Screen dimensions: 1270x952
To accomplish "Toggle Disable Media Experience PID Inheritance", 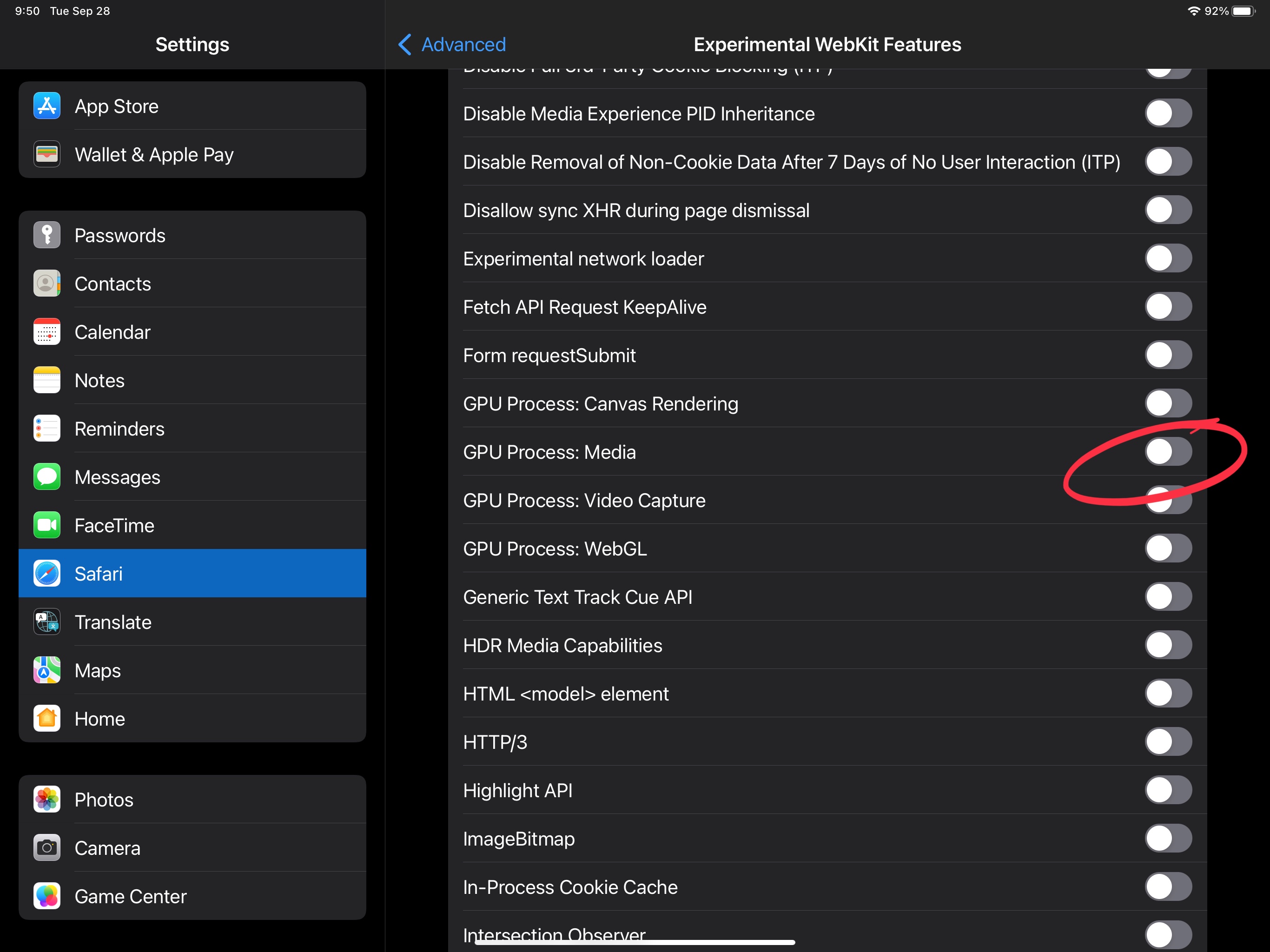I will click(1168, 113).
